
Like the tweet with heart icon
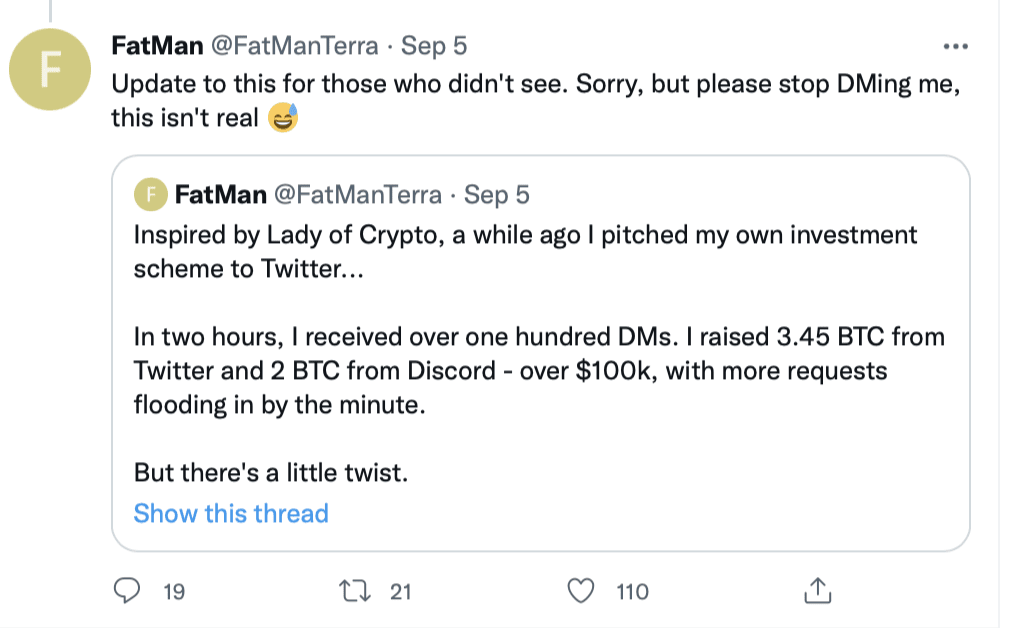point(580,591)
